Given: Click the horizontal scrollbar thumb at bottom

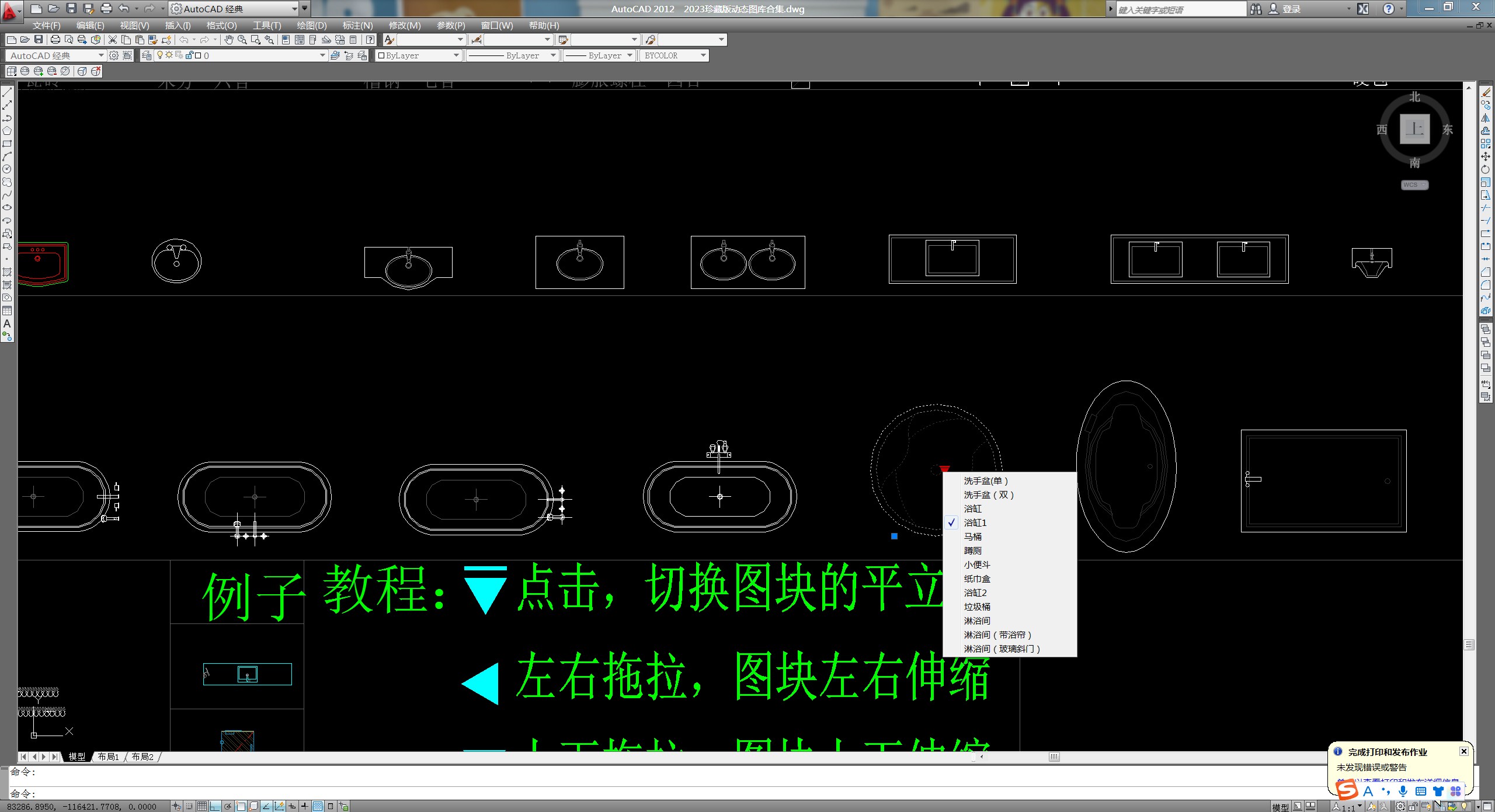Looking at the screenshot, I should [x=1054, y=757].
